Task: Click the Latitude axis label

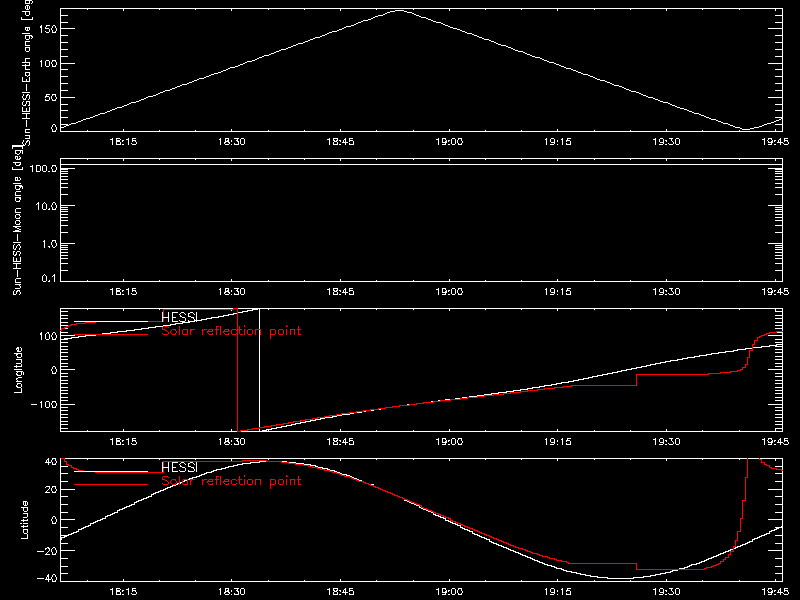Action: coord(24,520)
